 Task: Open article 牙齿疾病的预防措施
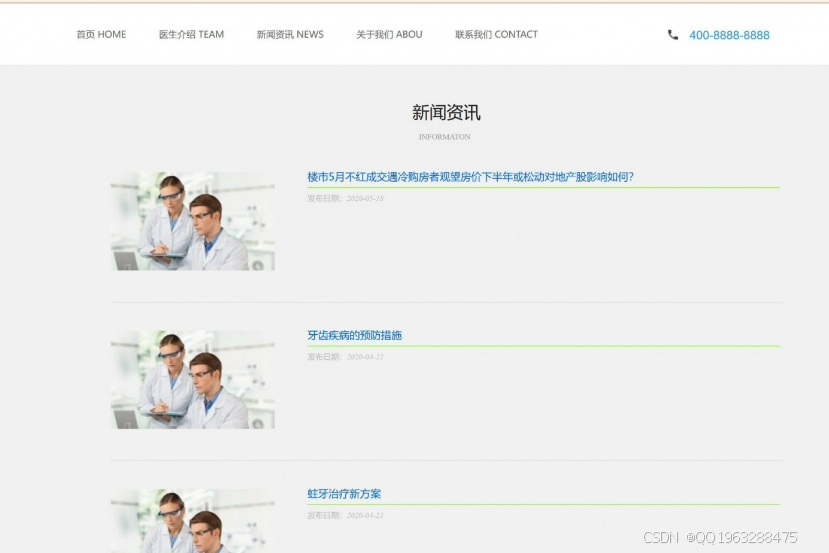(354, 335)
